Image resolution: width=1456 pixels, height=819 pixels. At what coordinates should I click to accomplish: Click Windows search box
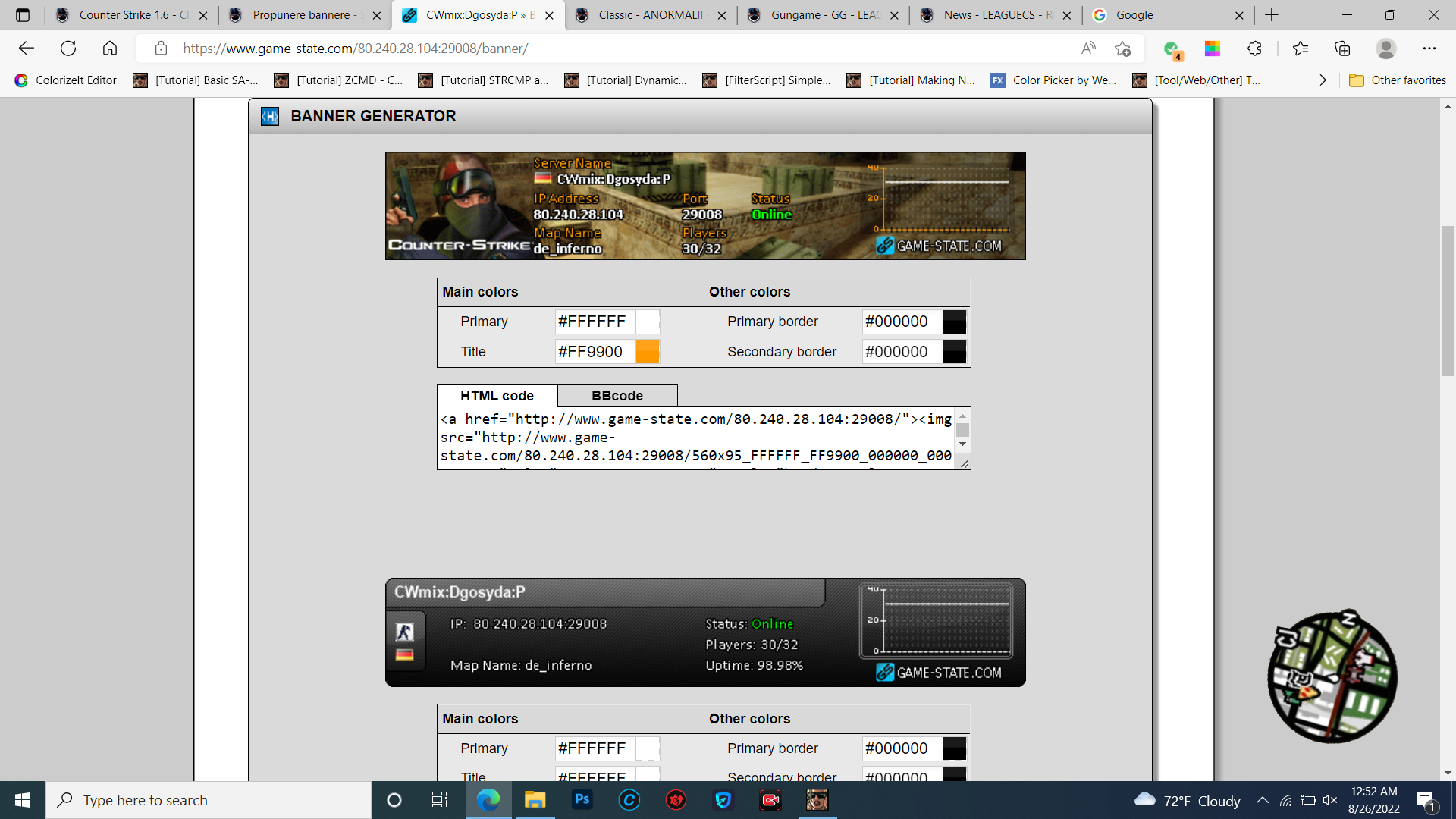tap(209, 800)
